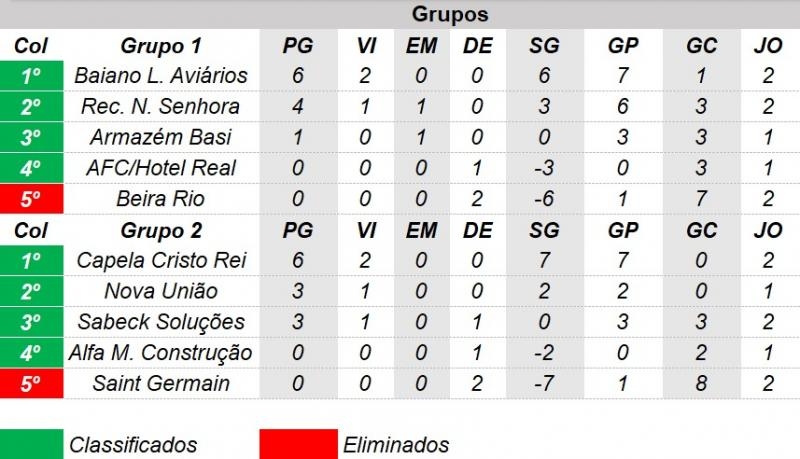Click the green 1º cell of Grupo 2

[32, 261]
